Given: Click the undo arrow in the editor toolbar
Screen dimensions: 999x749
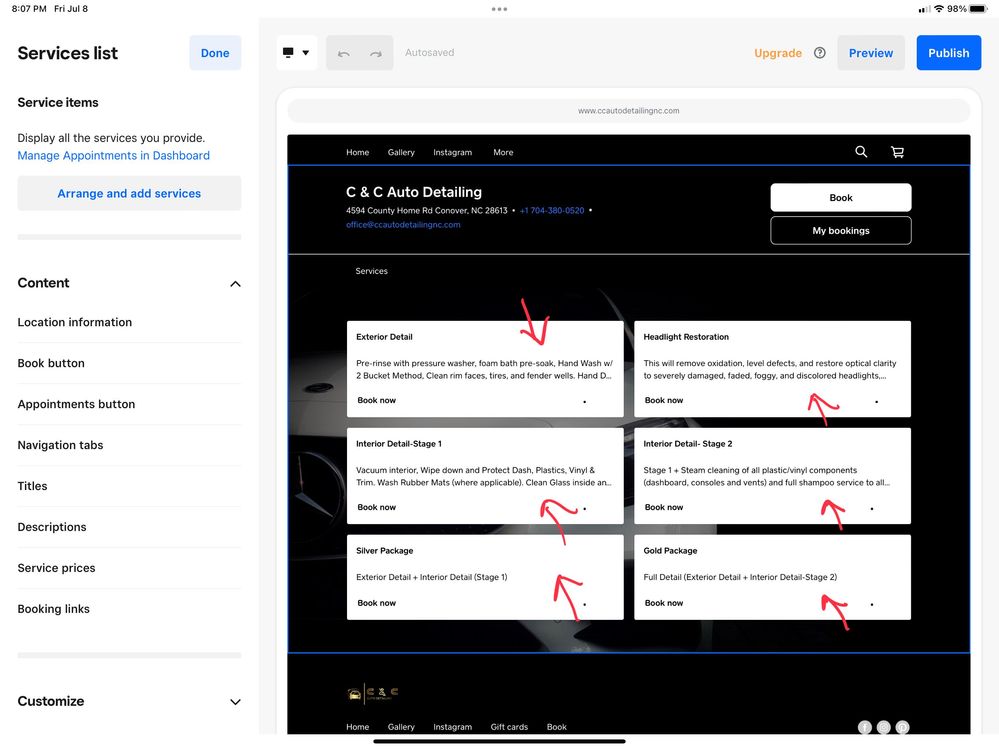Looking at the screenshot, I should (x=344, y=53).
